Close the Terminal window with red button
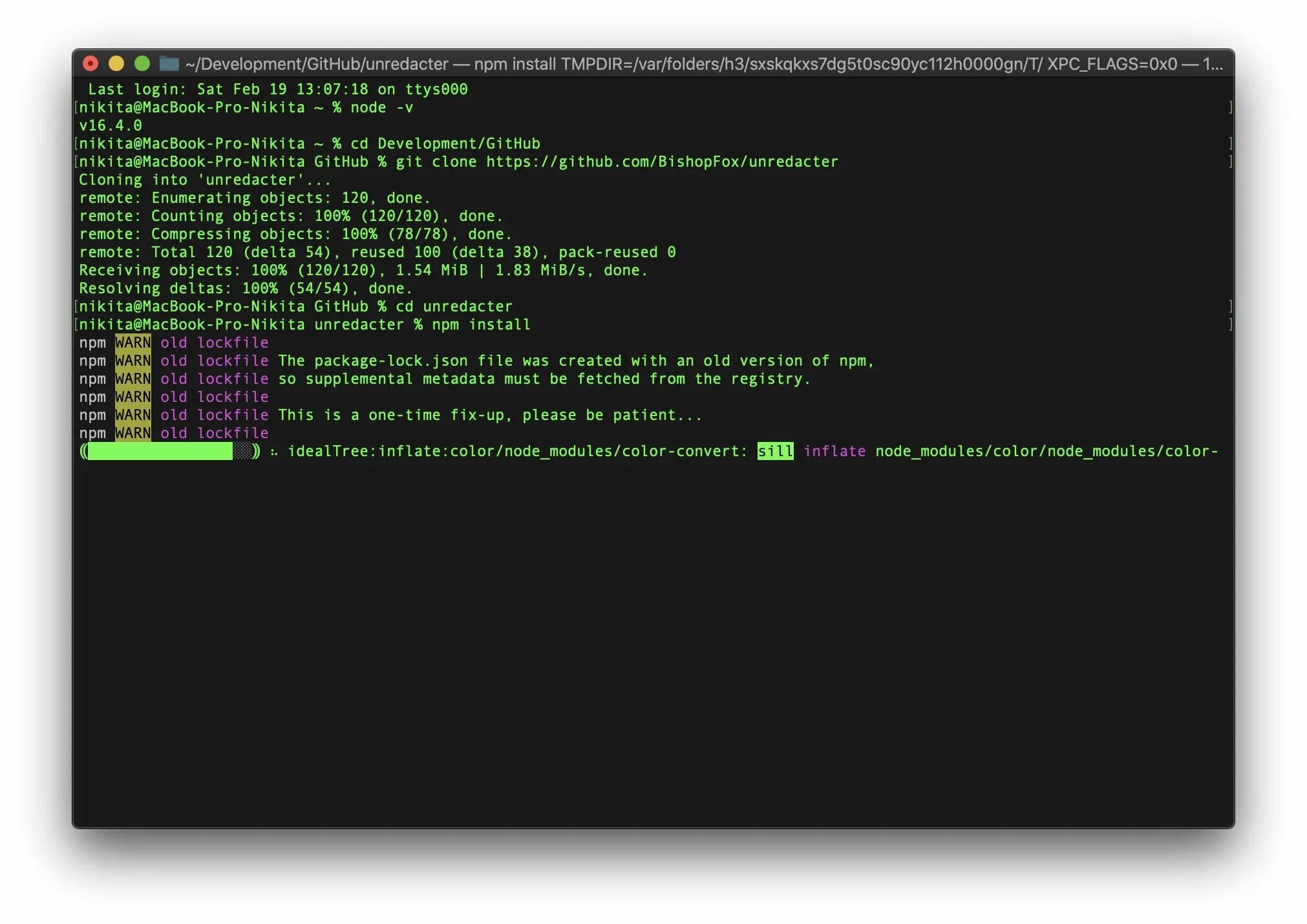This screenshot has width=1307, height=924. (90, 63)
